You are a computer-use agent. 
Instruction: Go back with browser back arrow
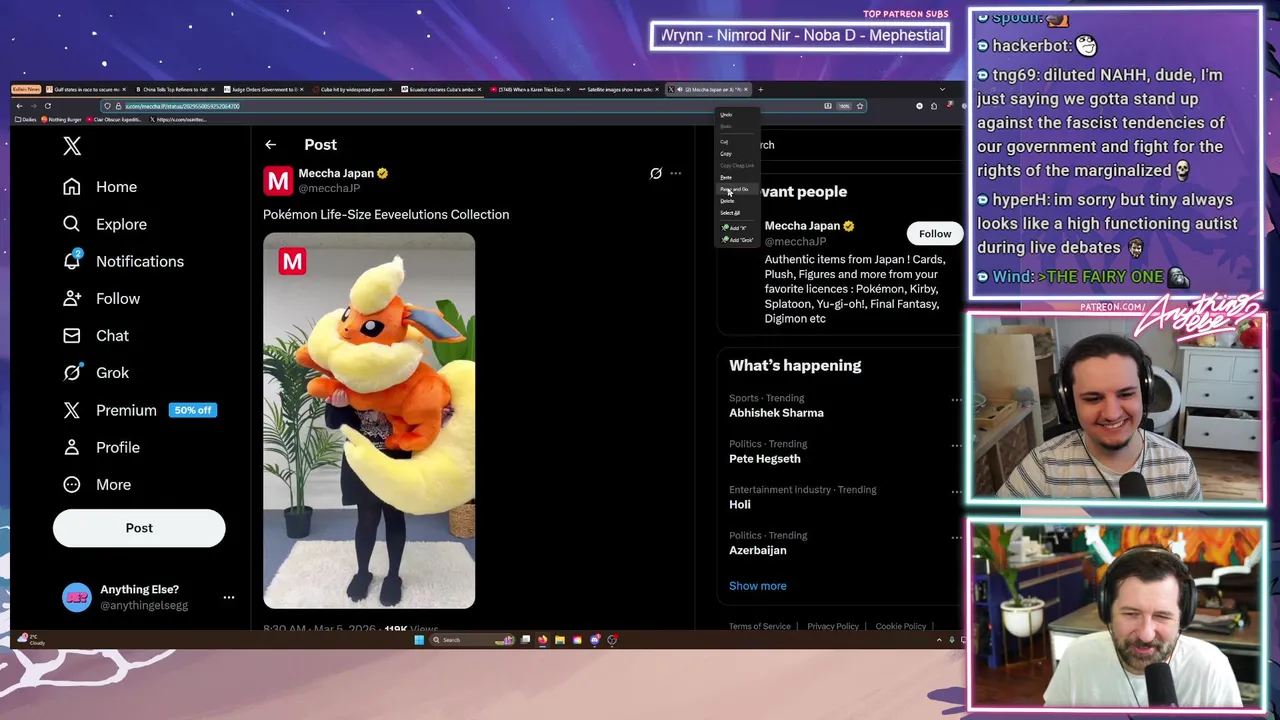click(19, 106)
